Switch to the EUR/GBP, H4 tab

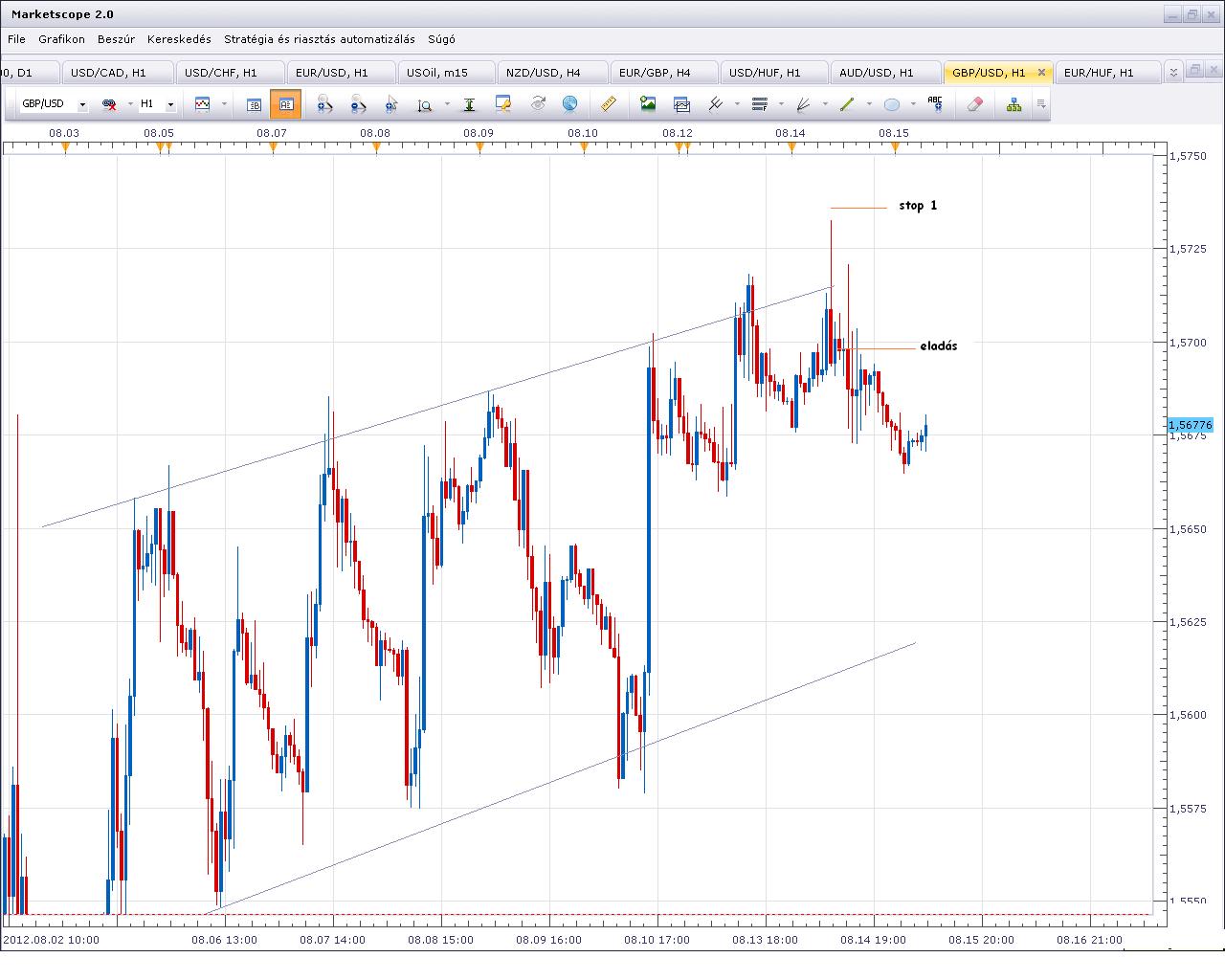coord(663,73)
